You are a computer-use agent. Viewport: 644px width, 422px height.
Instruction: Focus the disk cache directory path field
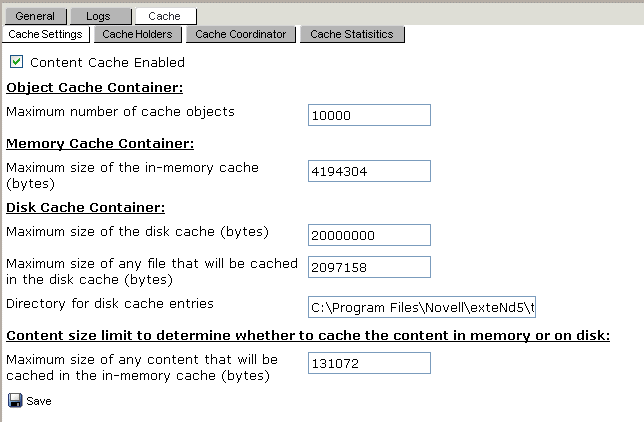422,306
